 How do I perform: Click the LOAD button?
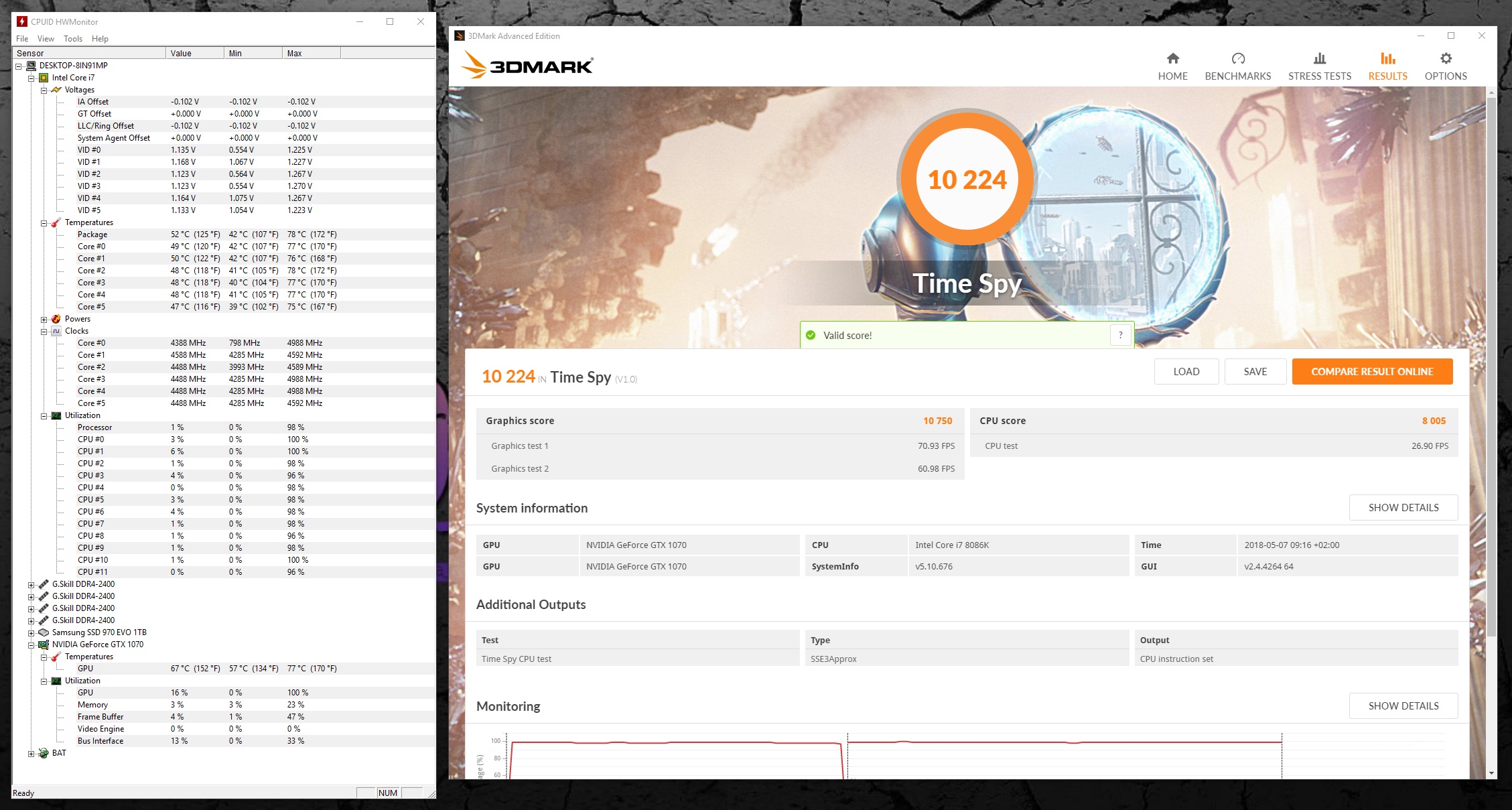[x=1186, y=371]
